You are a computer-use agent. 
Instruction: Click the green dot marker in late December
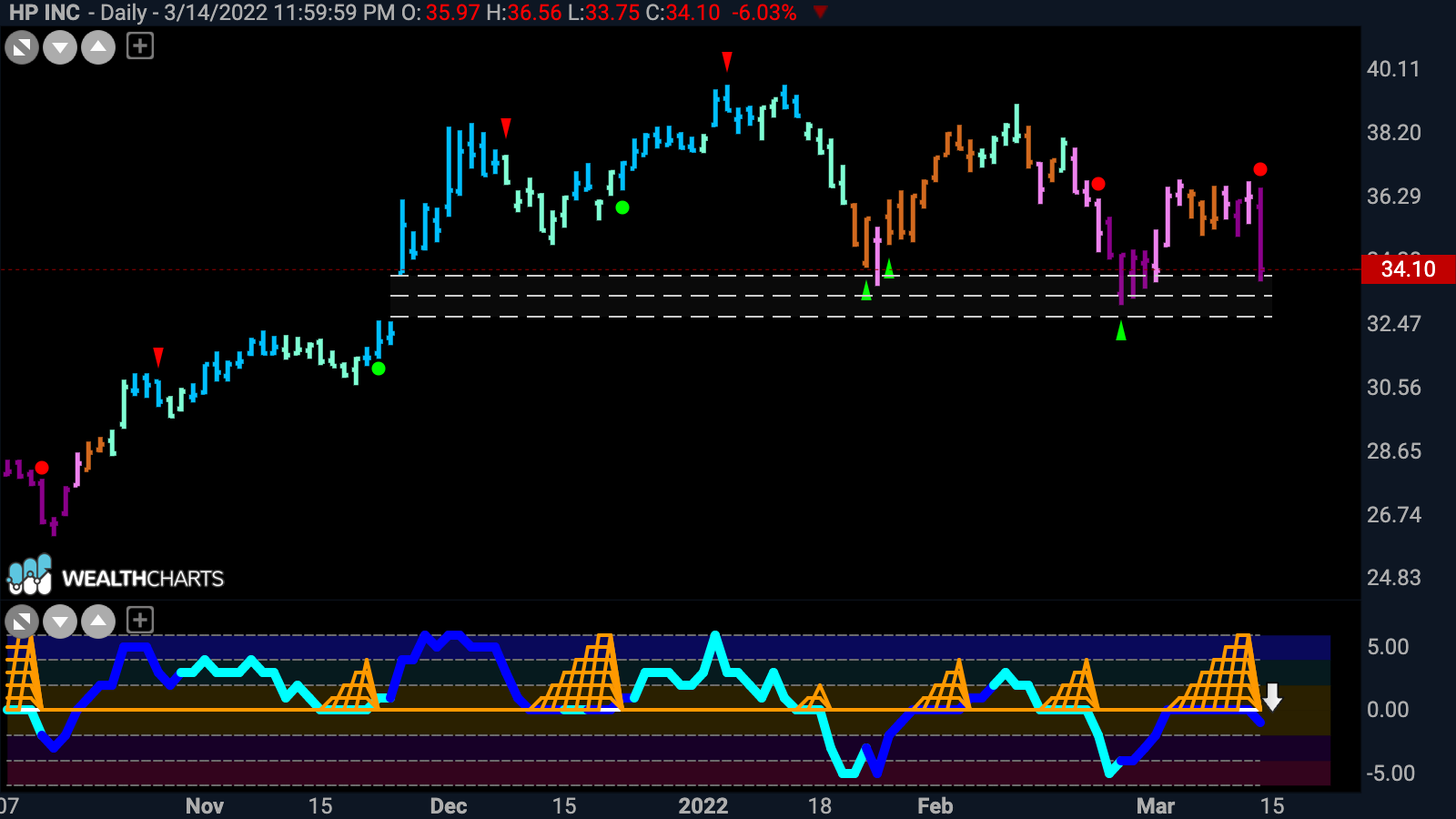622,207
